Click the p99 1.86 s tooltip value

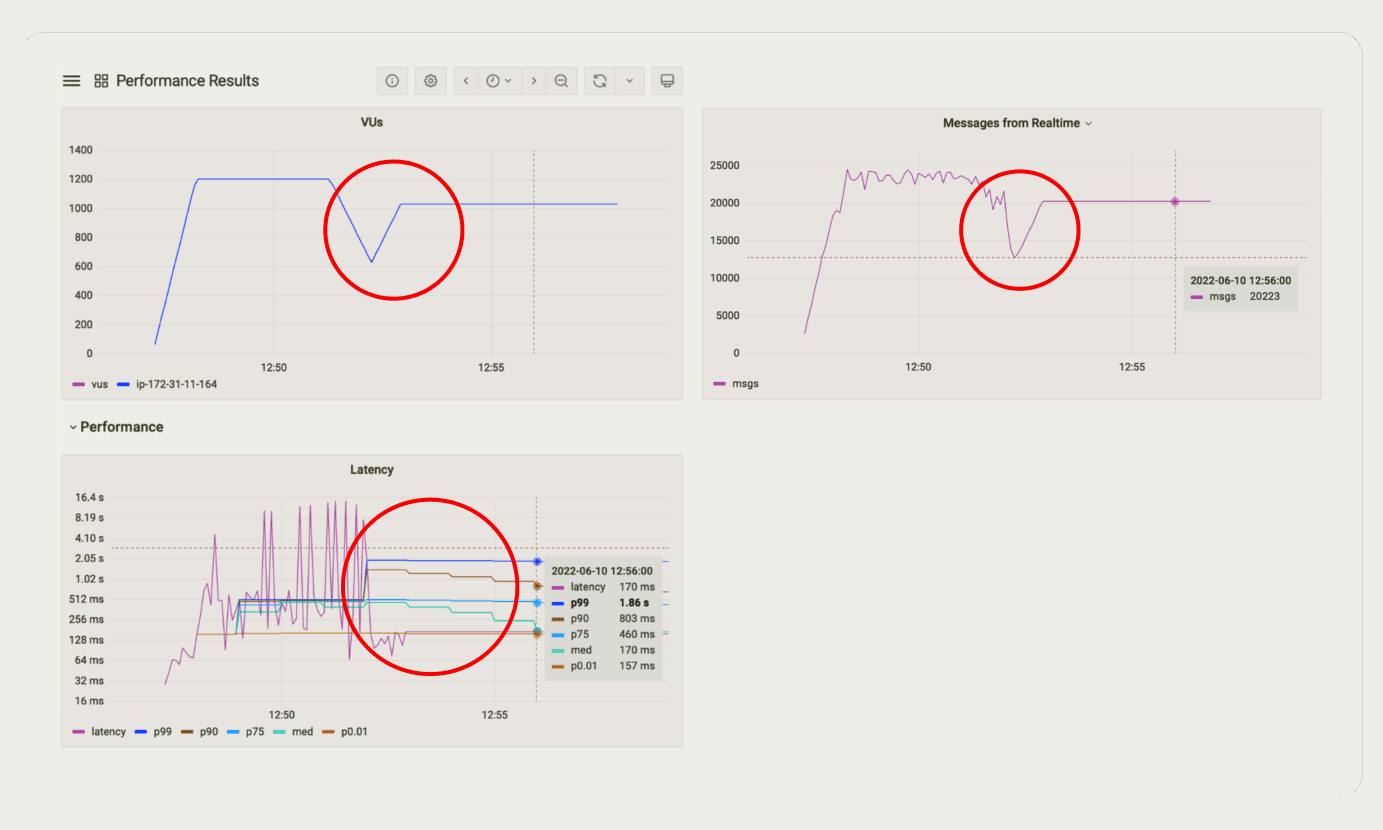(633, 603)
